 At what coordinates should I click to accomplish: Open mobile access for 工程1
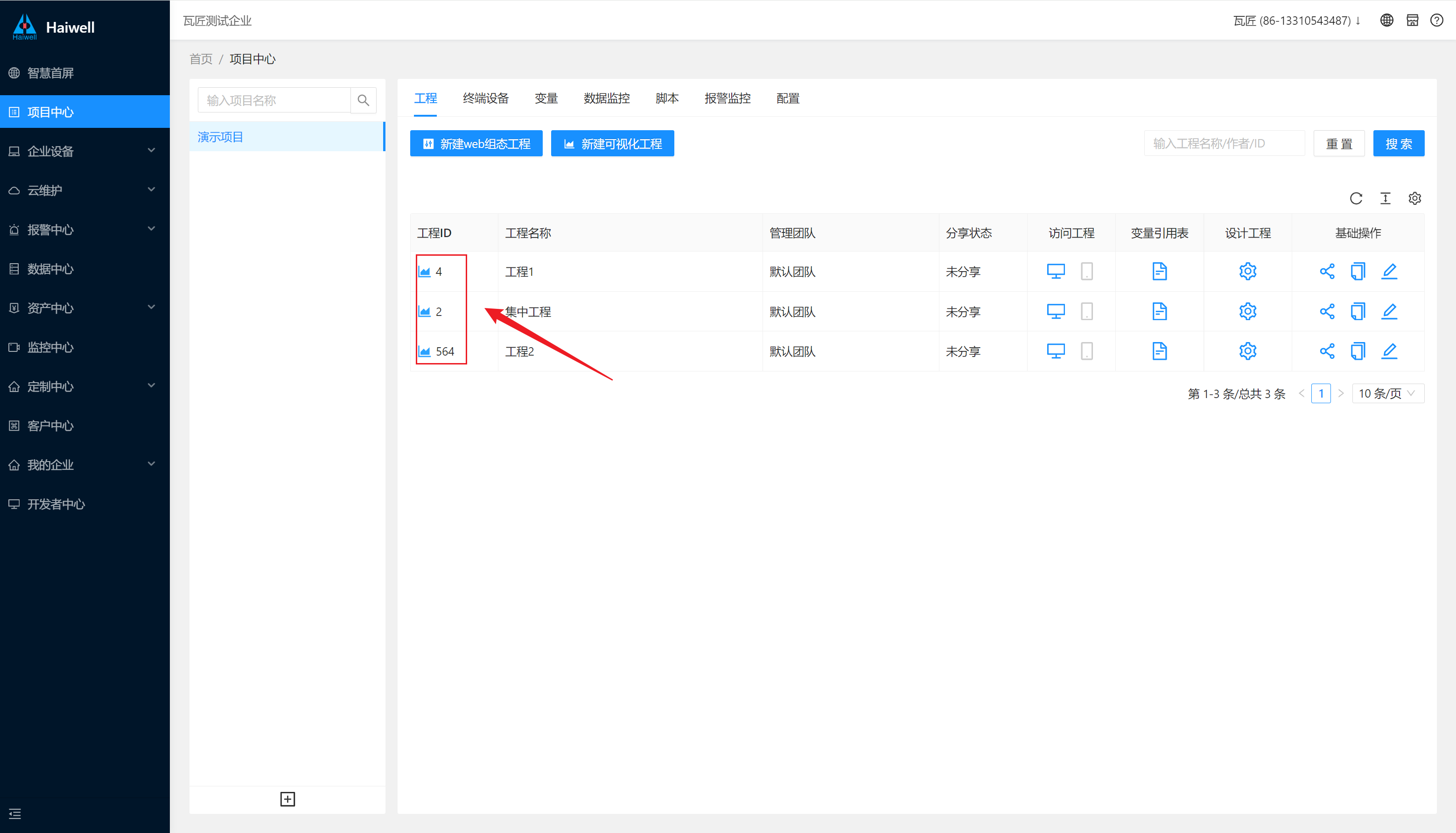(x=1087, y=271)
